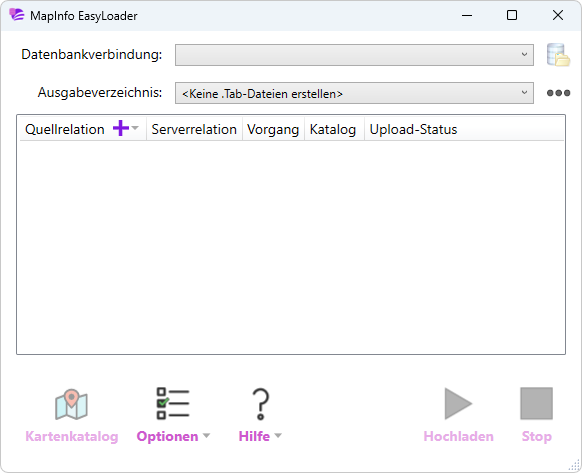The image size is (582, 473).
Task: Click the window resize grip corner
Action: click(x=575, y=466)
